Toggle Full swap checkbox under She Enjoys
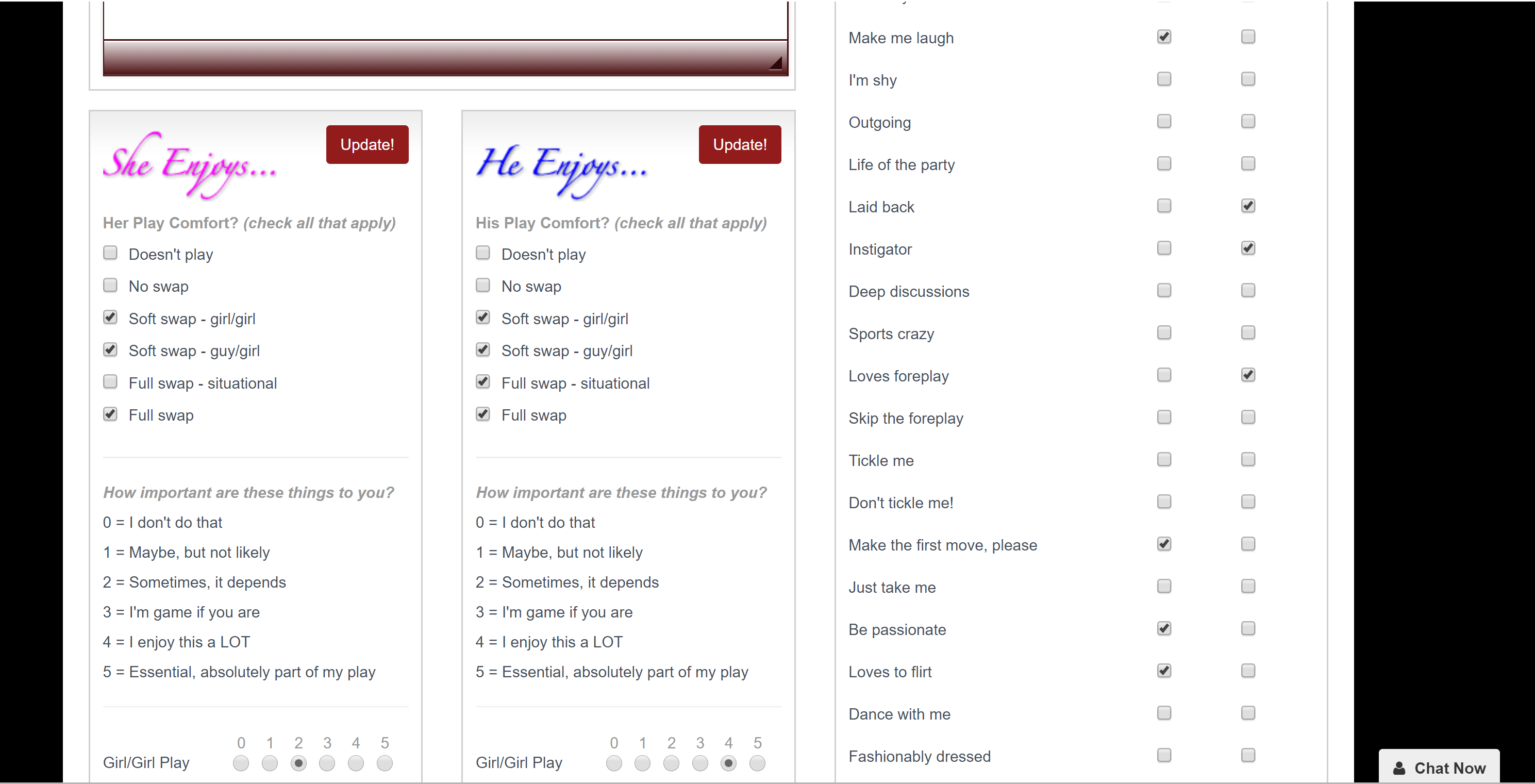Image resolution: width=1535 pixels, height=784 pixels. 109,413
